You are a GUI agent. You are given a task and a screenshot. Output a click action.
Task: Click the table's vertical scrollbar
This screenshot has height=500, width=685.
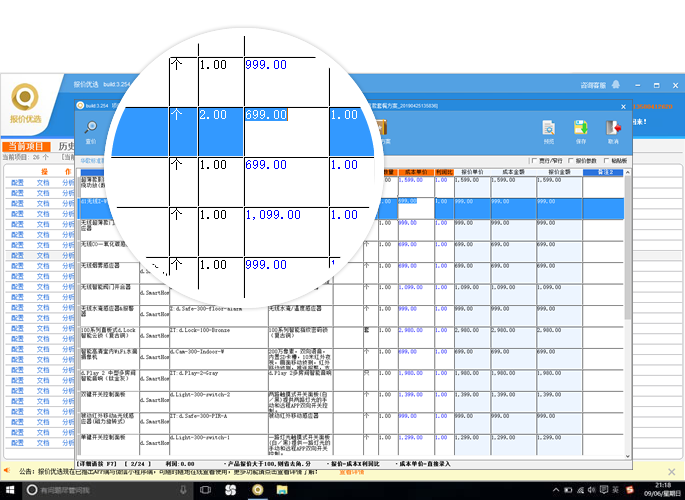click(x=627, y=300)
